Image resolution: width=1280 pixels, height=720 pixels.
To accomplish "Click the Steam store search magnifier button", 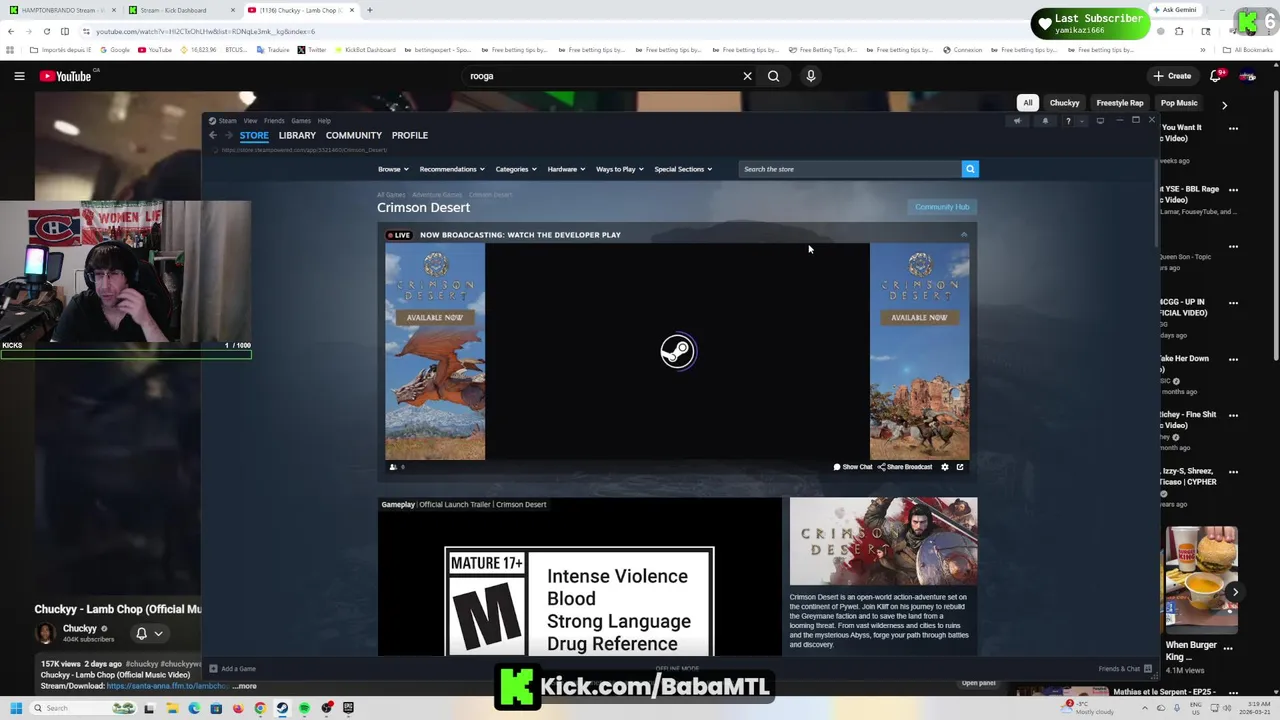I will [970, 169].
